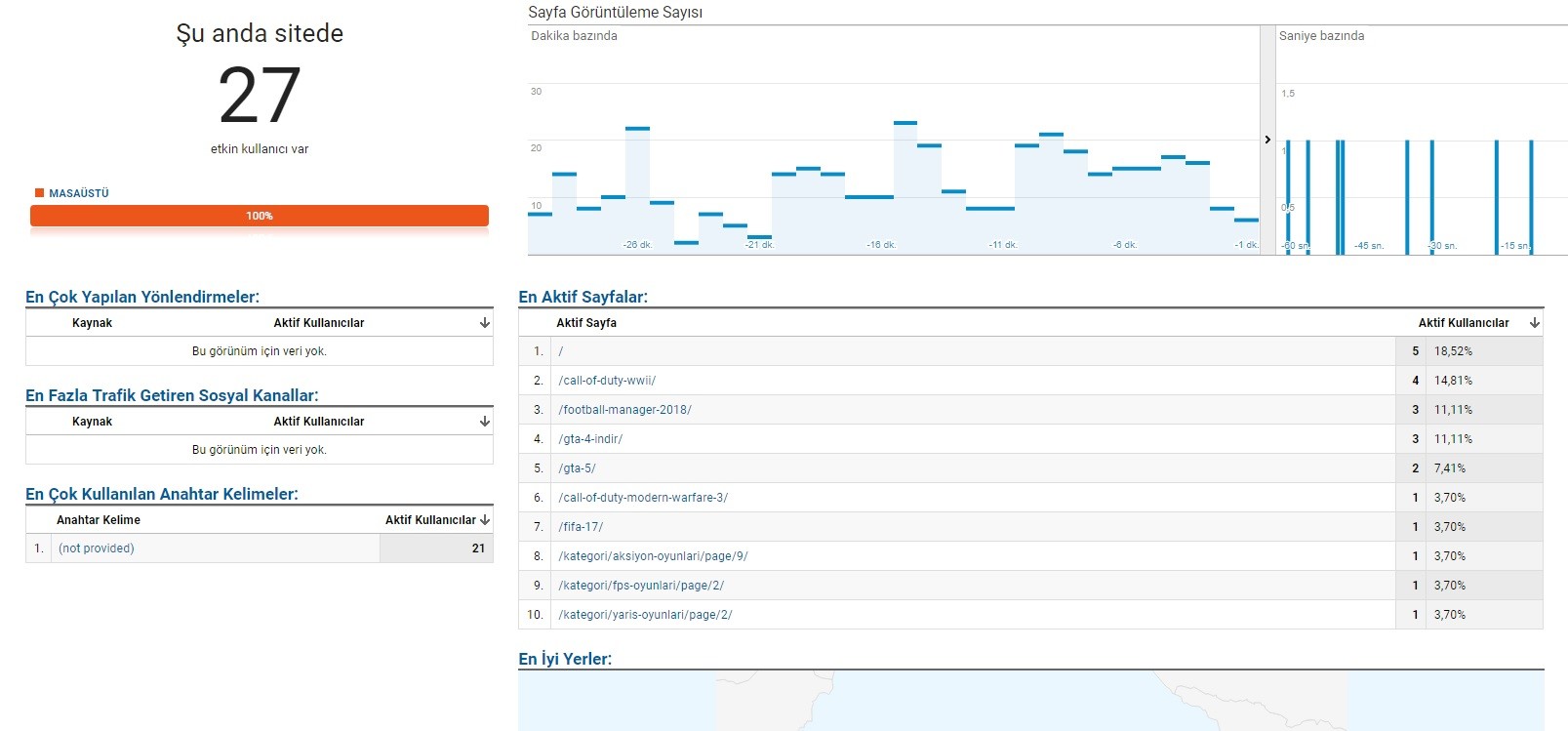Click sort arrow in Yönlendirmeler table header
Viewport: 1568px width, 731px height.
pos(485,323)
